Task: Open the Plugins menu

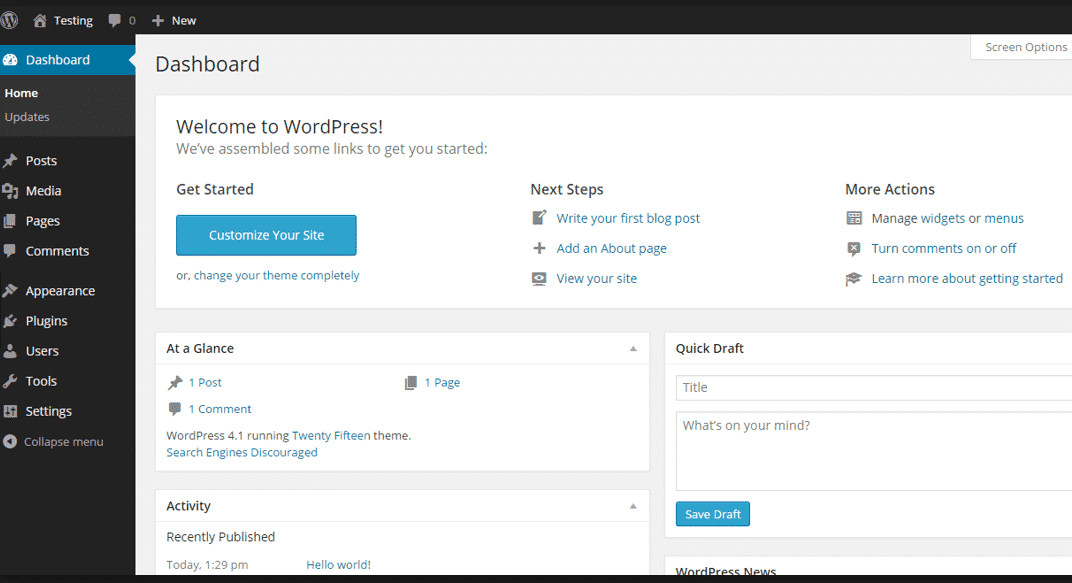Action: click(x=46, y=321)
